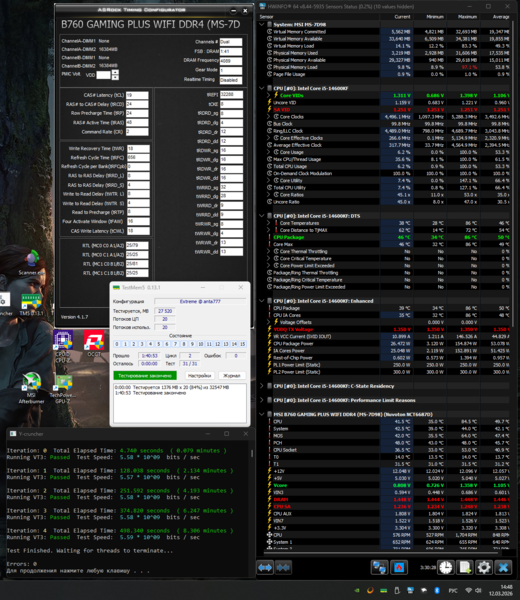Click green Тестирование закончено button
Screen dimensions: 520x600
point(145,376)
